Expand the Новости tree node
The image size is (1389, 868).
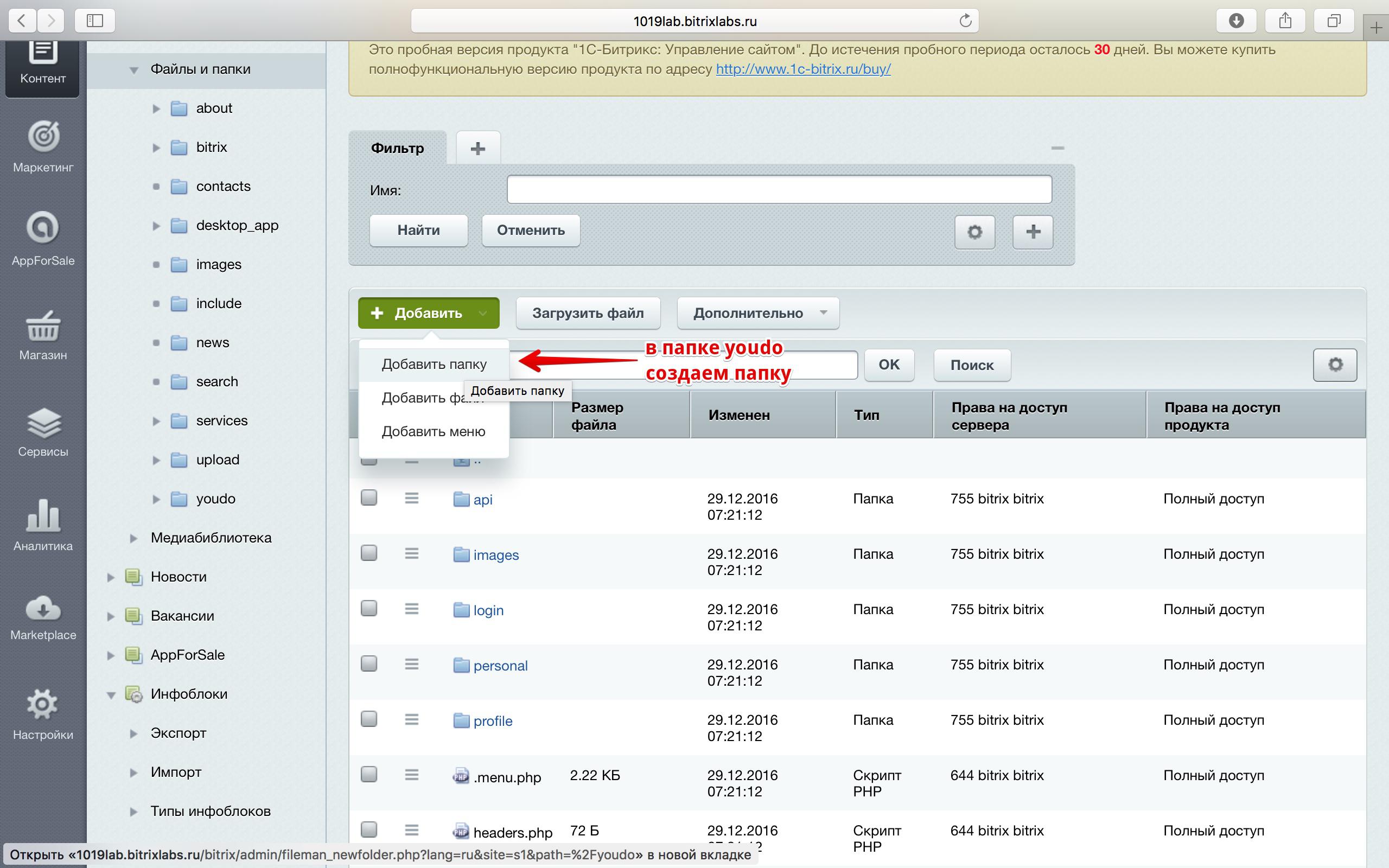pos(111,577)
